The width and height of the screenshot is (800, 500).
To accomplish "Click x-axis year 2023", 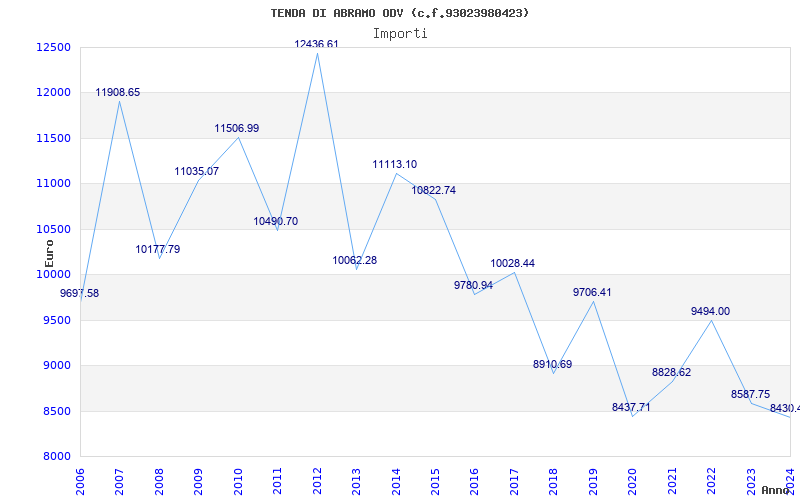I will 751,481.
